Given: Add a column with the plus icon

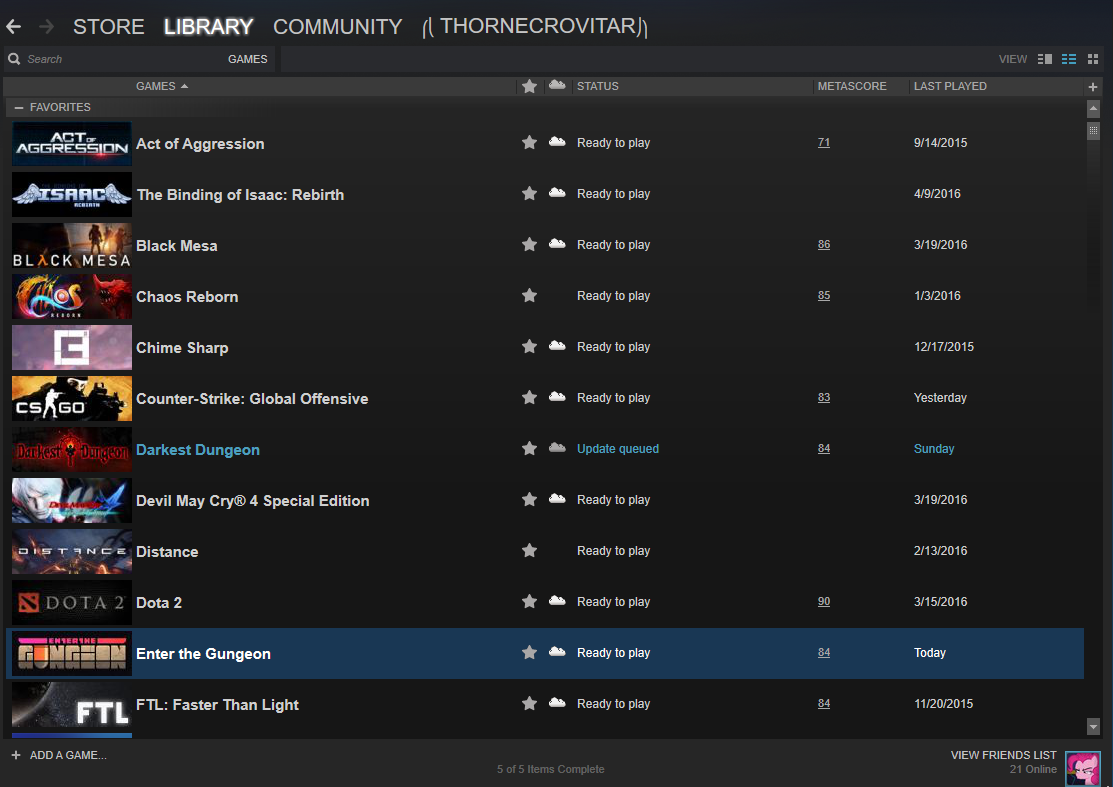Looking at the screenshot, I should point(1092,87).
